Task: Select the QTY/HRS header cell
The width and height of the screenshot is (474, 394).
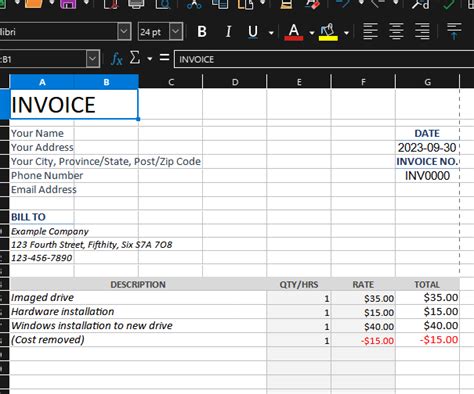Action: coord(299,284)
